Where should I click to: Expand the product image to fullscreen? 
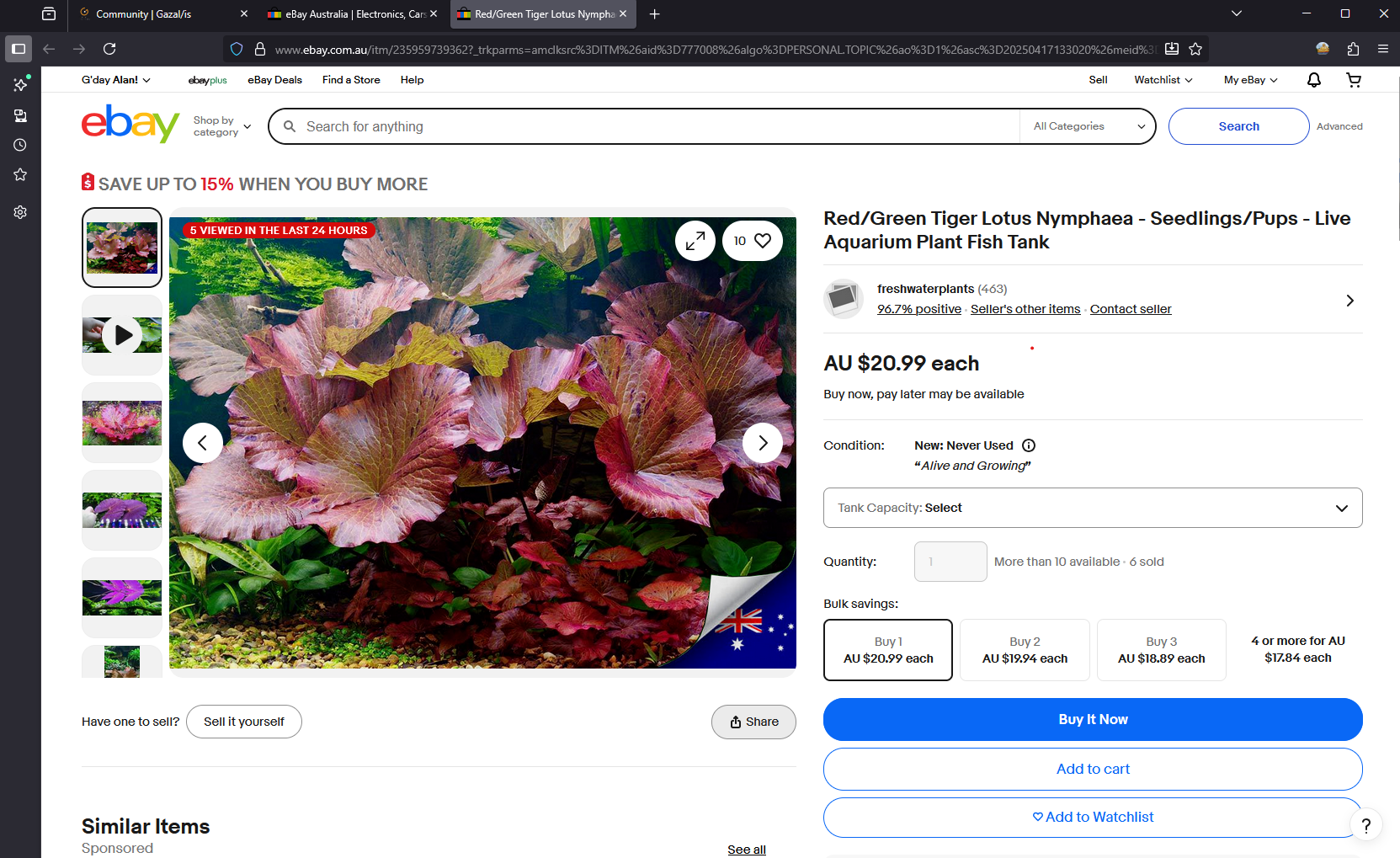tap(695, 241)
